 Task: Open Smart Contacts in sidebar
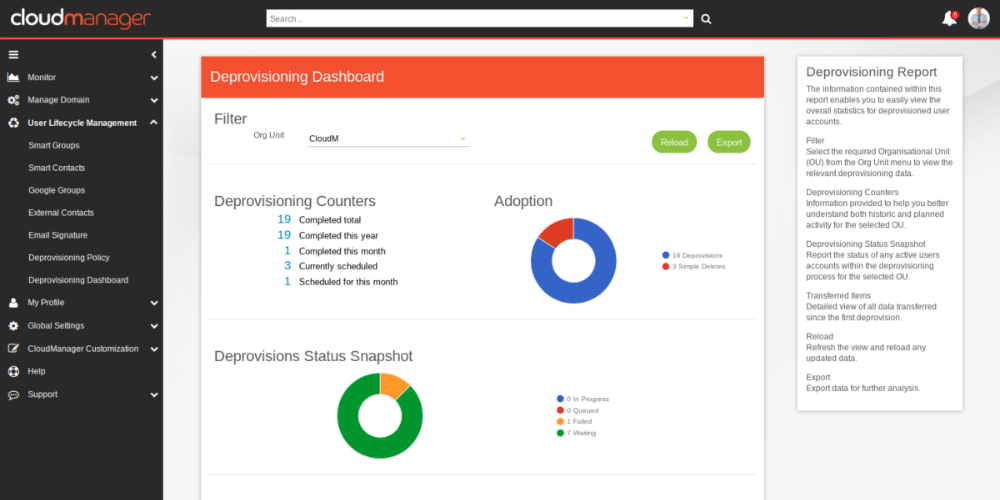point(57,168)
